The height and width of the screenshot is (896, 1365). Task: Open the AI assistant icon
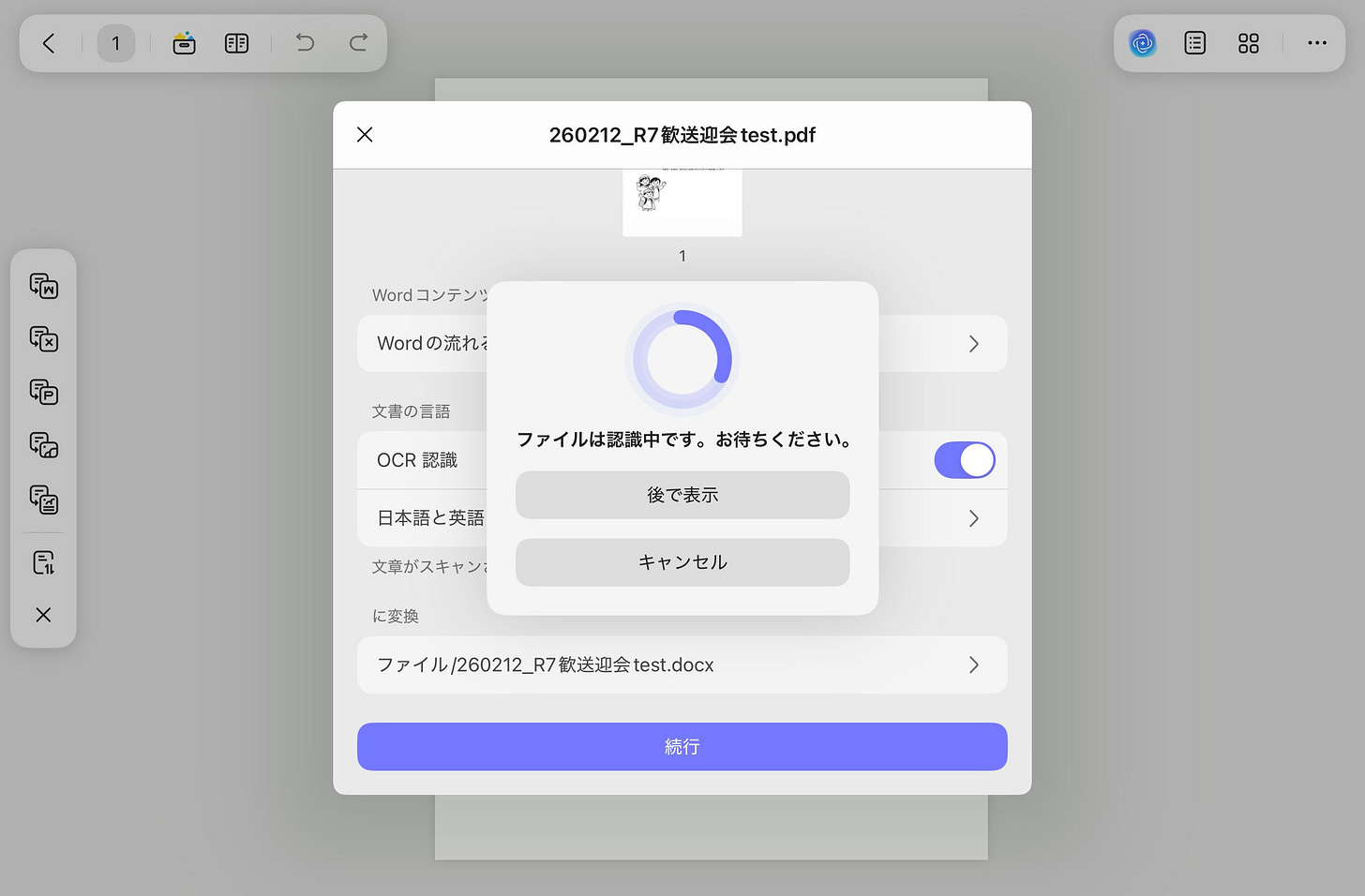pos(1142,42)
